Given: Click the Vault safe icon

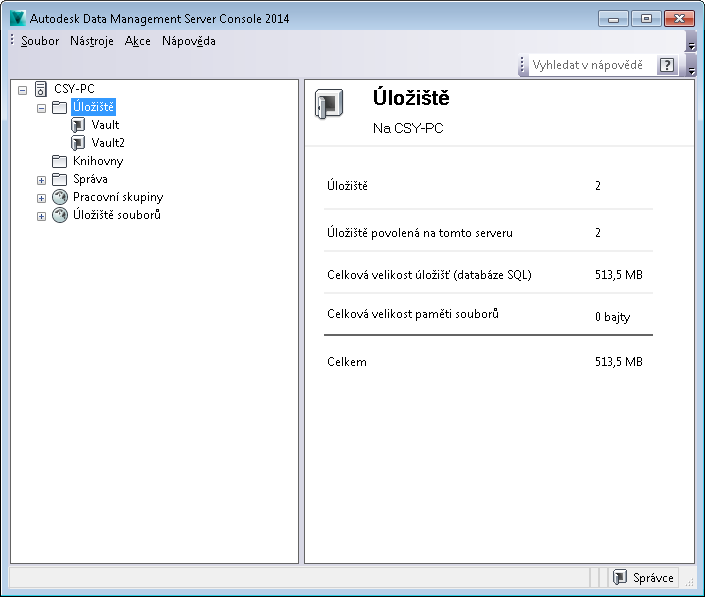Looking at the screenshot, I should click(x=78, y=125).
